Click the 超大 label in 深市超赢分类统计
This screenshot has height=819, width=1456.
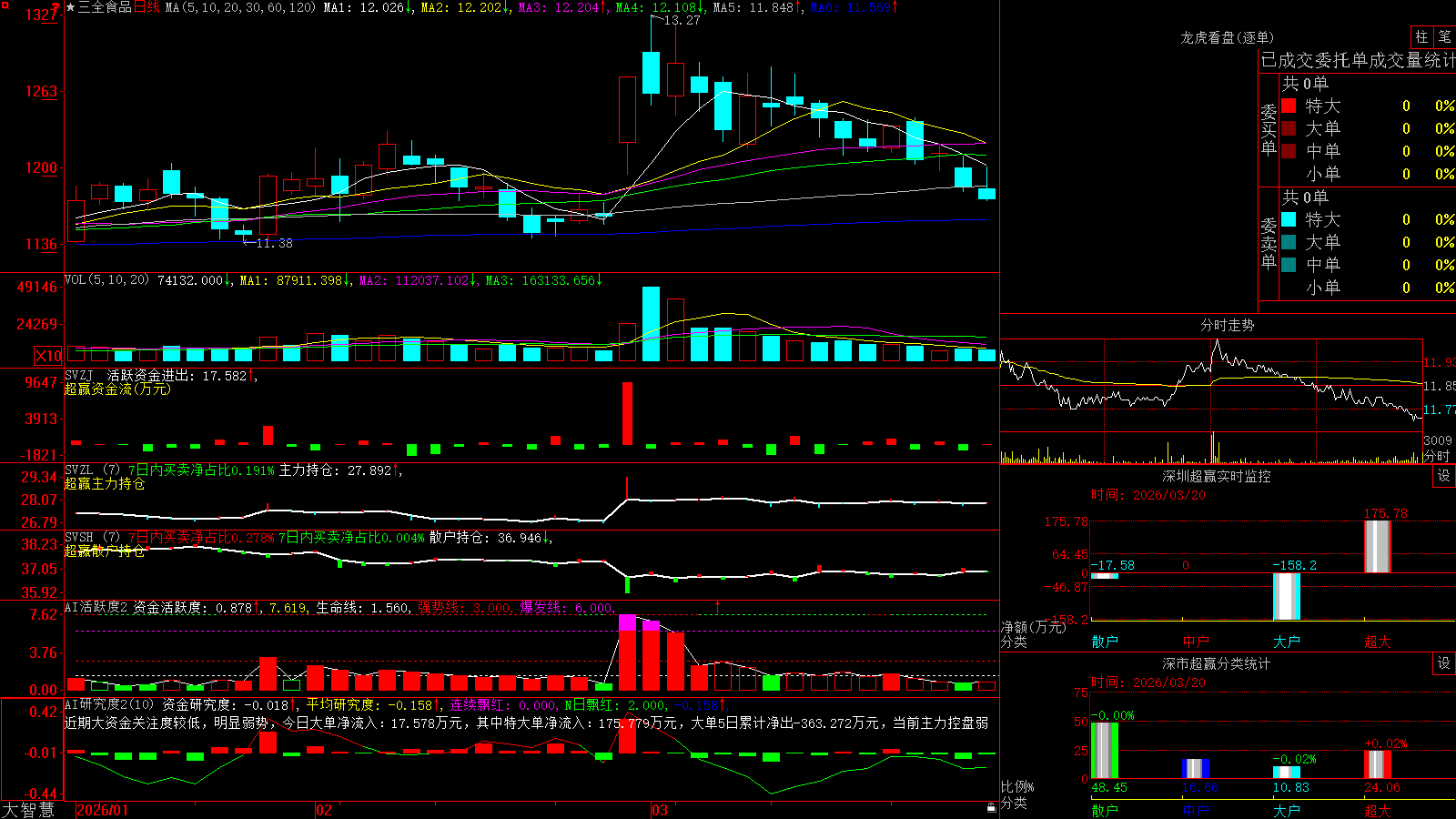tap(1378, 810)
